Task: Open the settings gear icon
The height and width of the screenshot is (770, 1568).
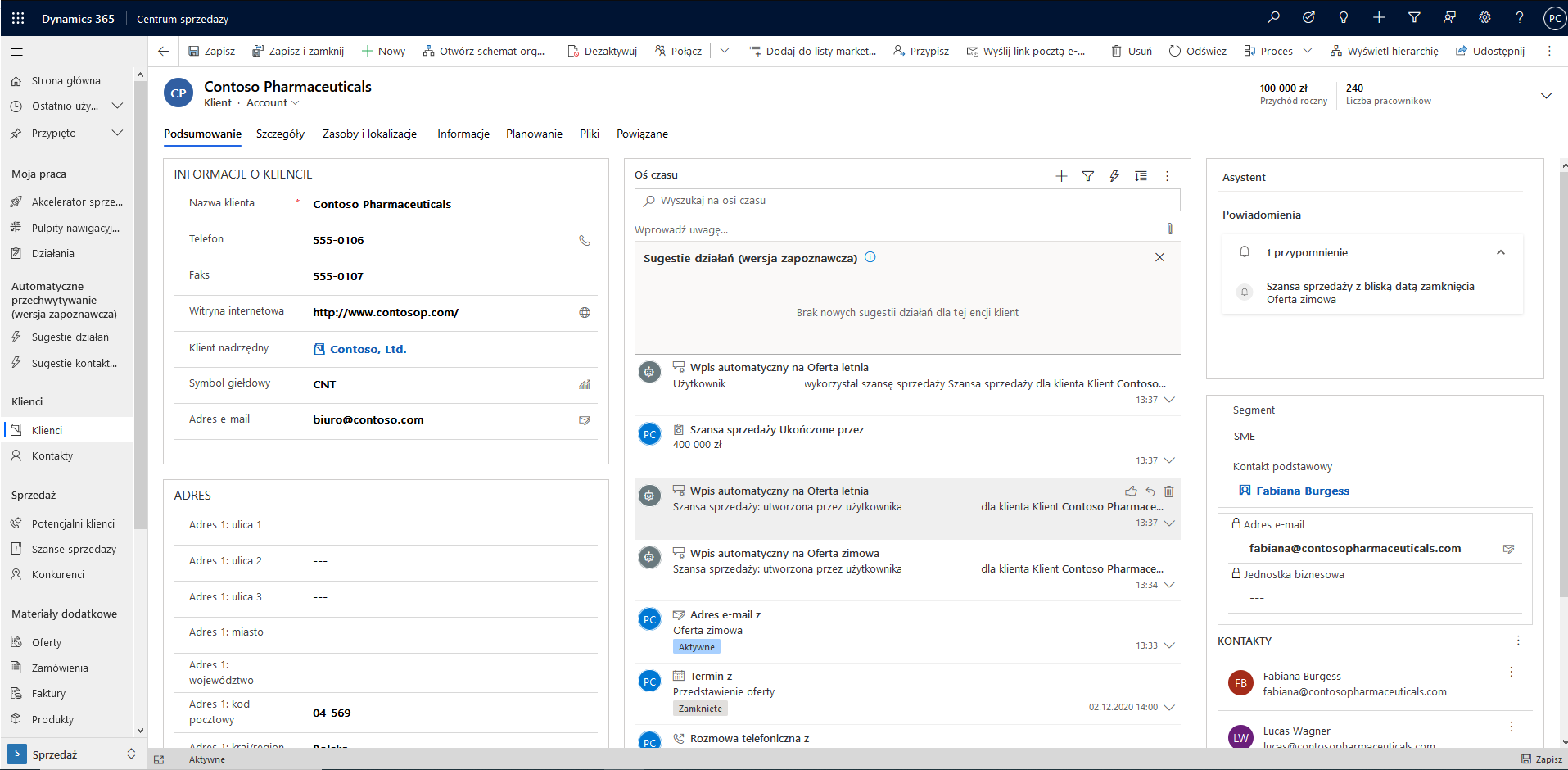Action: pyautogui.click(x=1484, y=17)
